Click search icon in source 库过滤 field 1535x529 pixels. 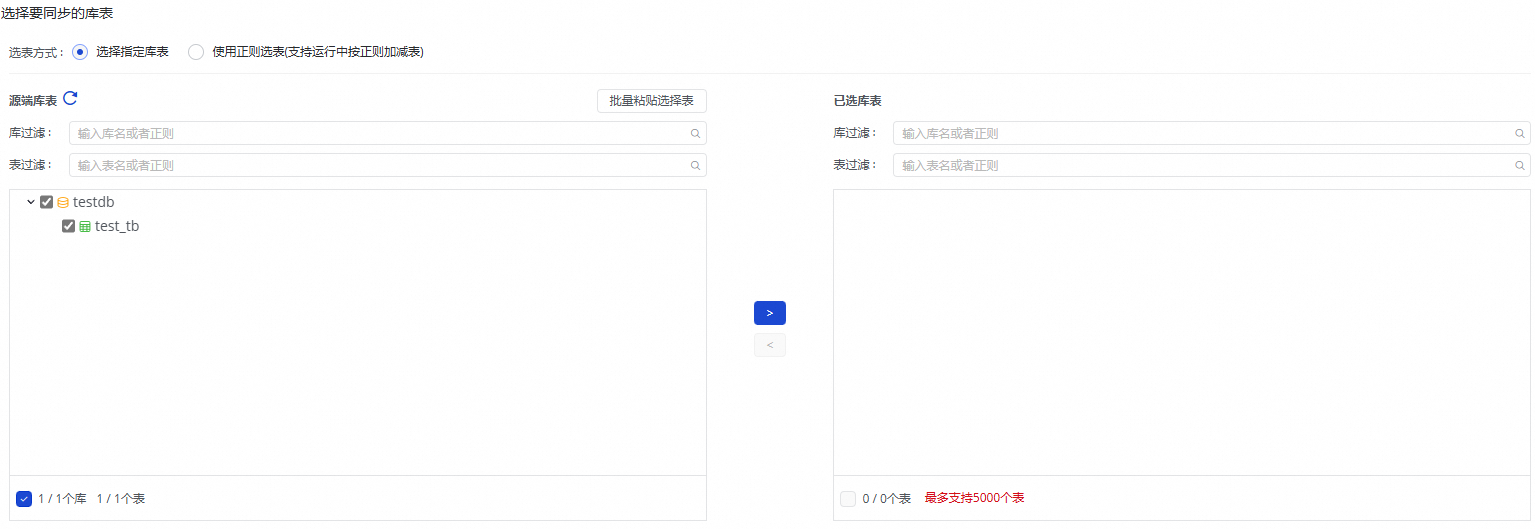(695, 133)
